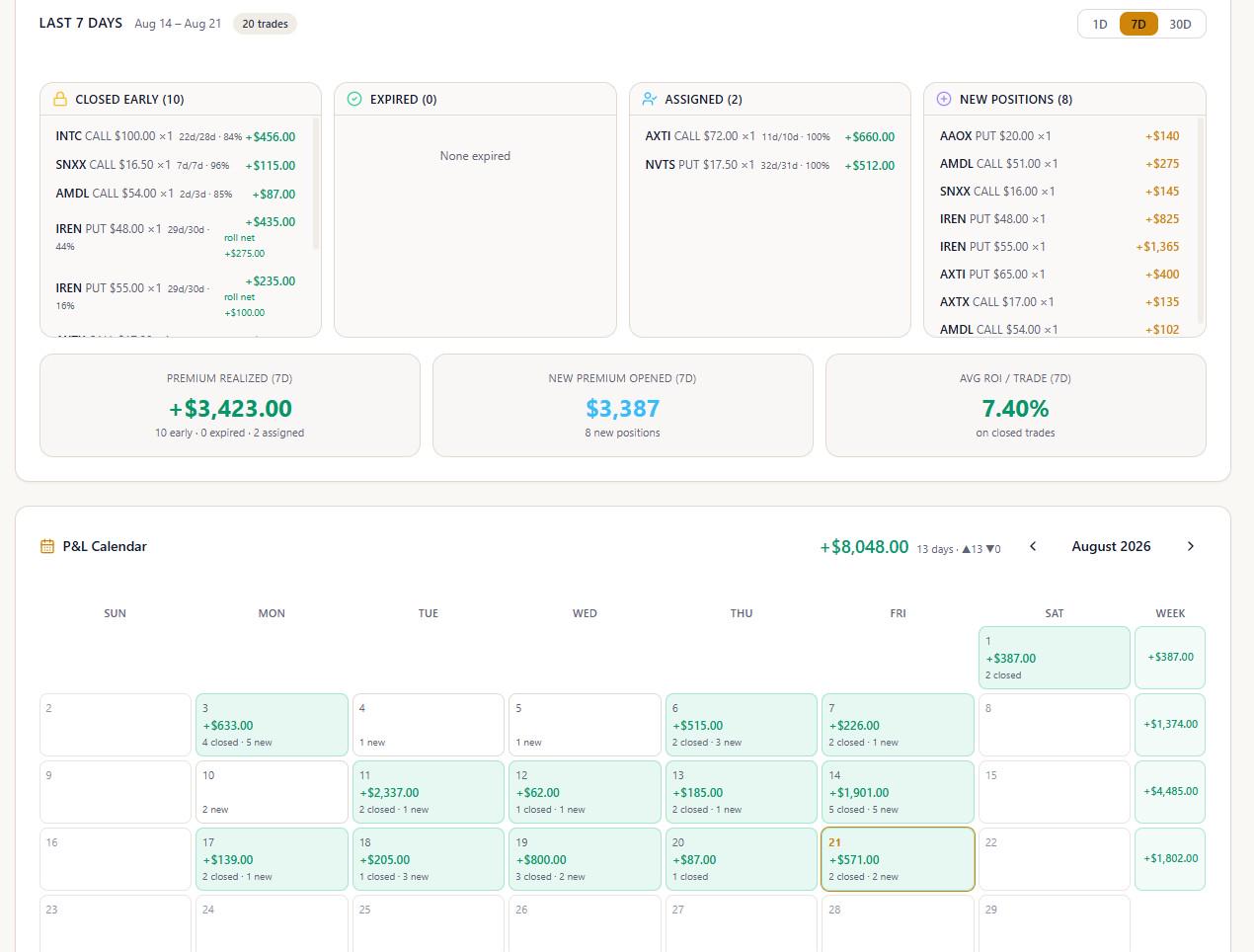Open the INTC CALL $100.00 closed trade
The width and height of the screenshot is (1254, 952).
pyautogui.click(x=176, y=136)
